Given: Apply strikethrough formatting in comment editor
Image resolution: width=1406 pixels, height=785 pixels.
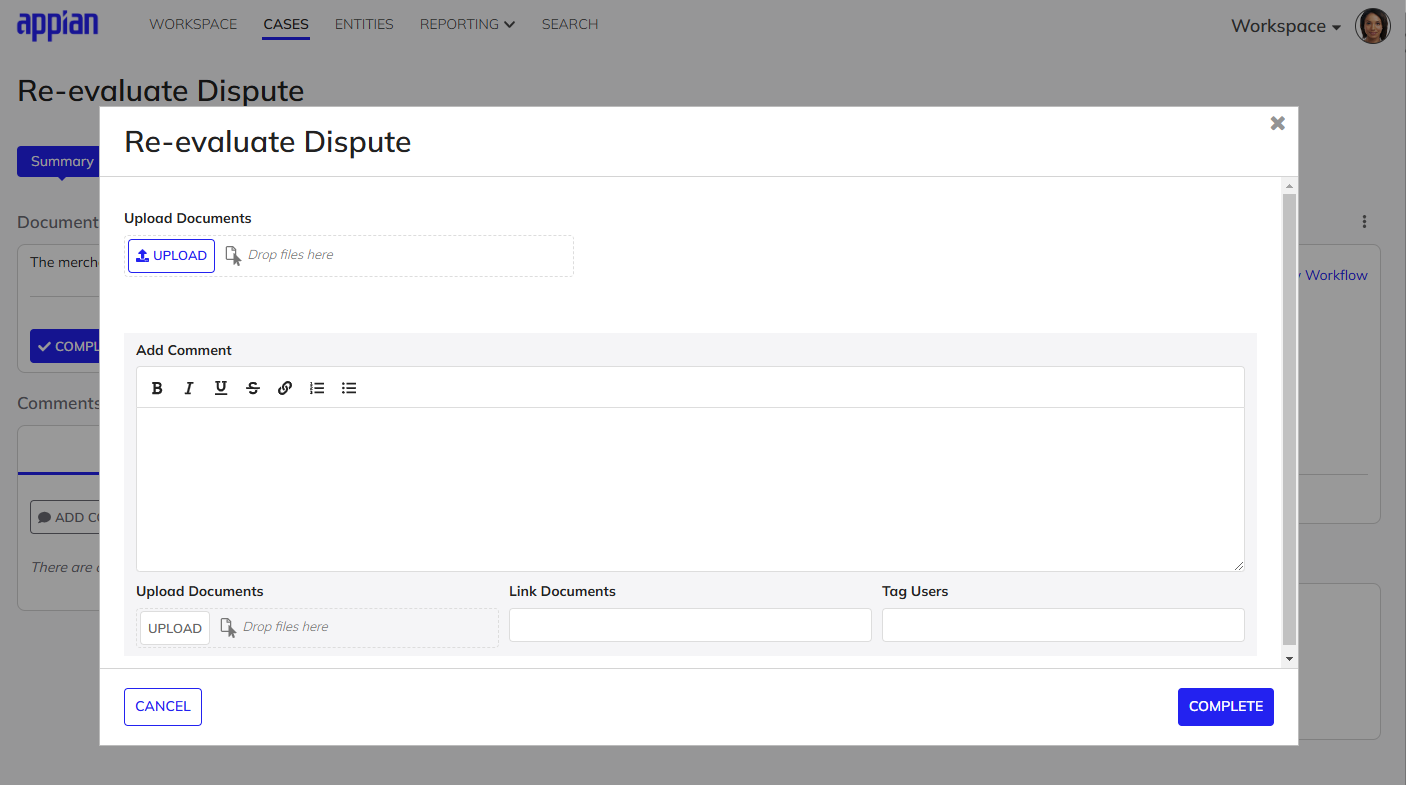Looking at the screenshot, I should pyautogui.click(x=253, y=388).
